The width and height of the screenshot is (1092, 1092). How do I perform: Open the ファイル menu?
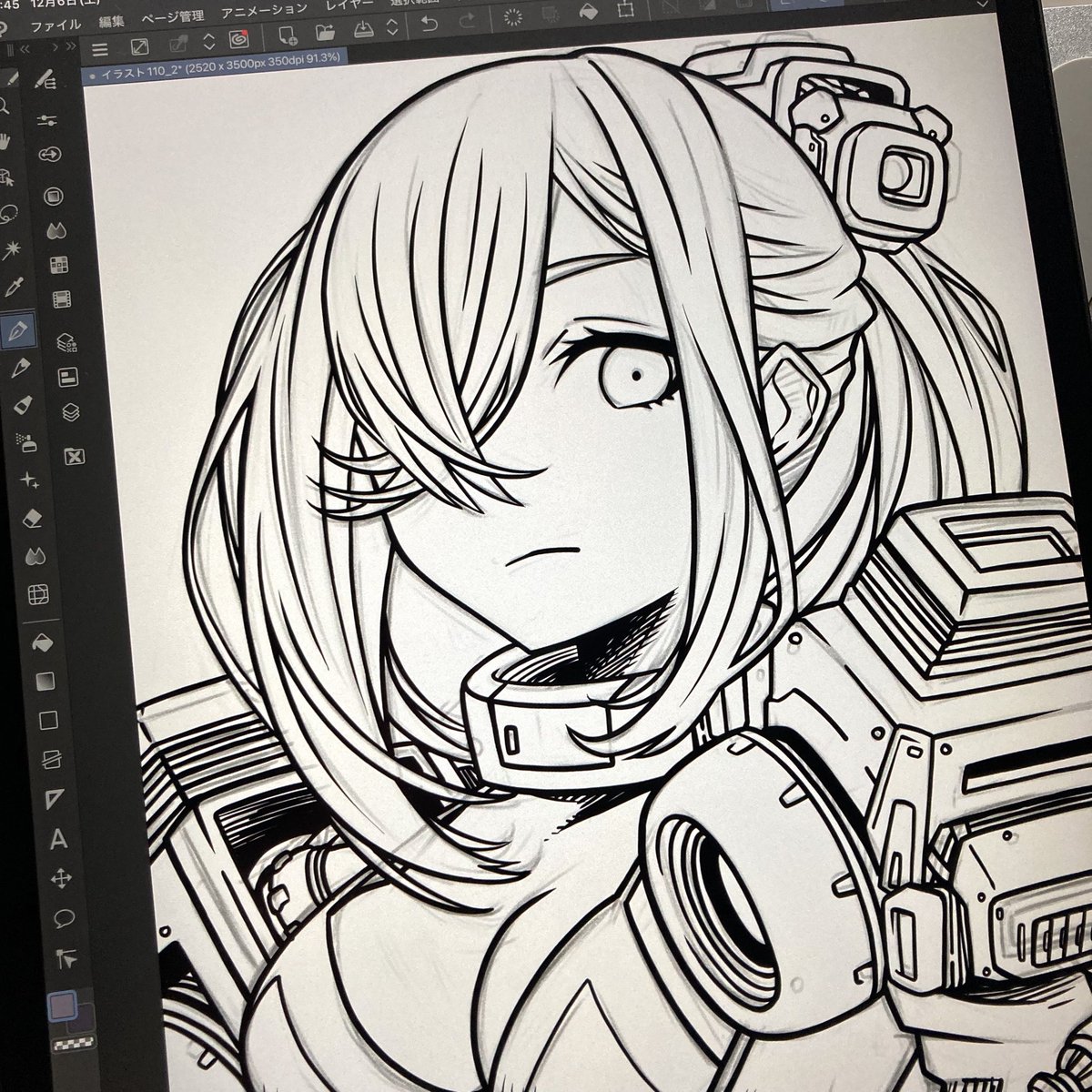click(x=57, y=24)
